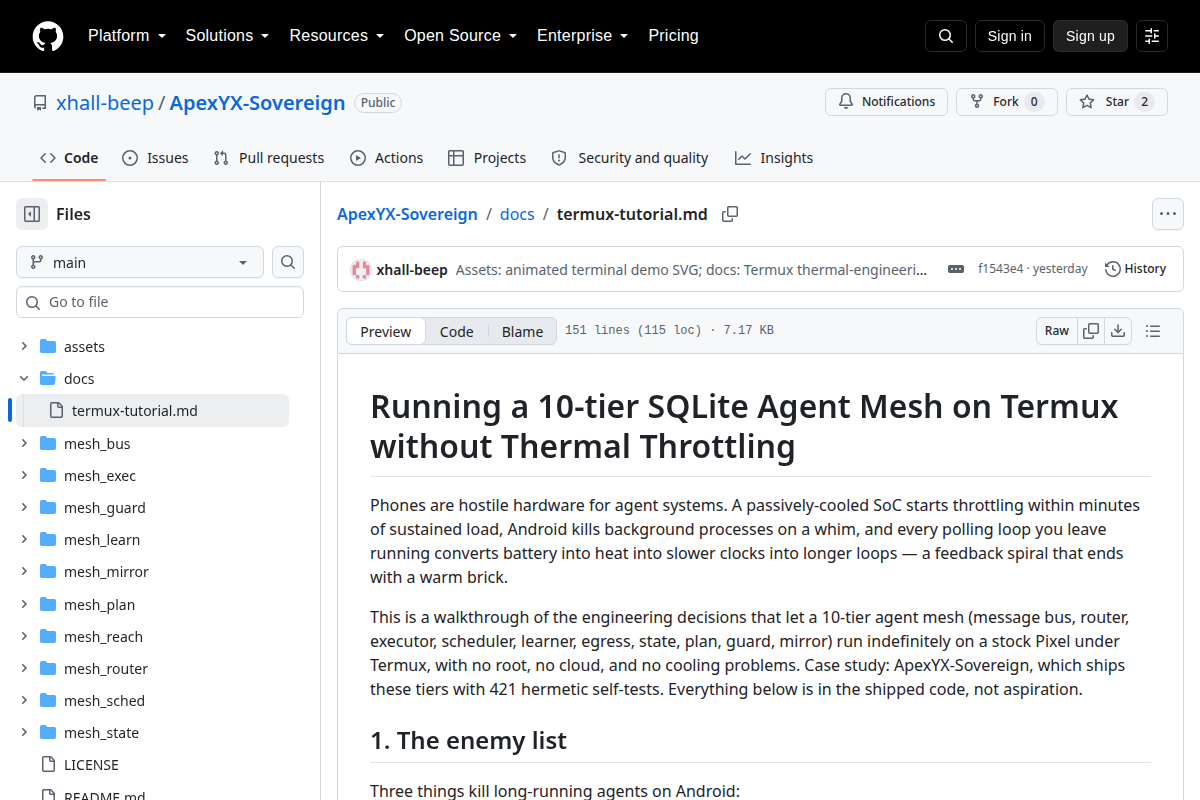
Task: Expand the mesh_learn folder chevron
Action: pyautogui.click(x=24, y=540)
